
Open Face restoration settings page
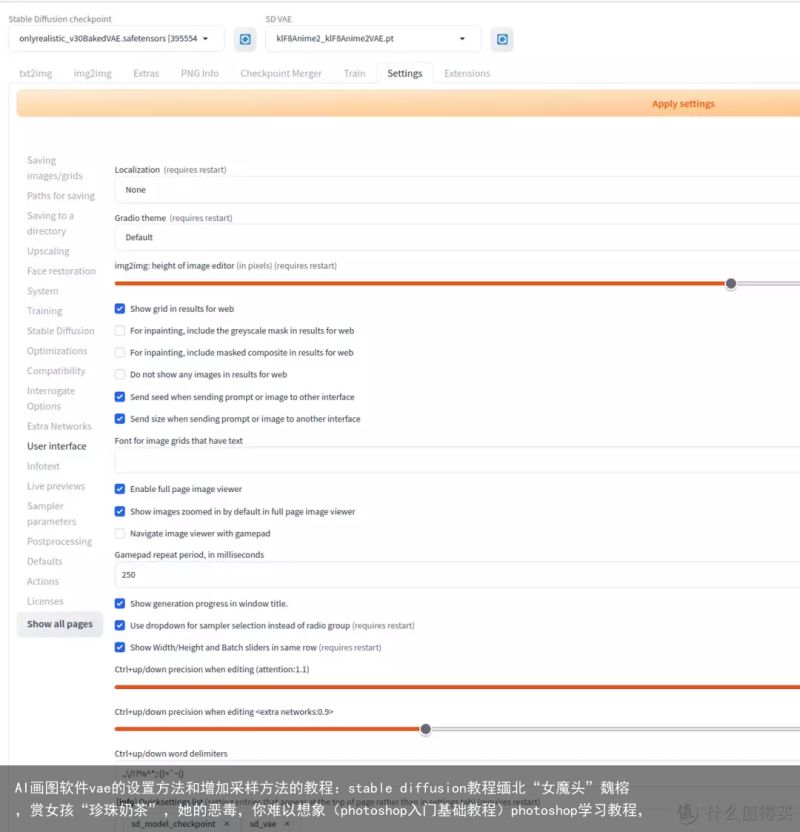[x=62, y=271]
